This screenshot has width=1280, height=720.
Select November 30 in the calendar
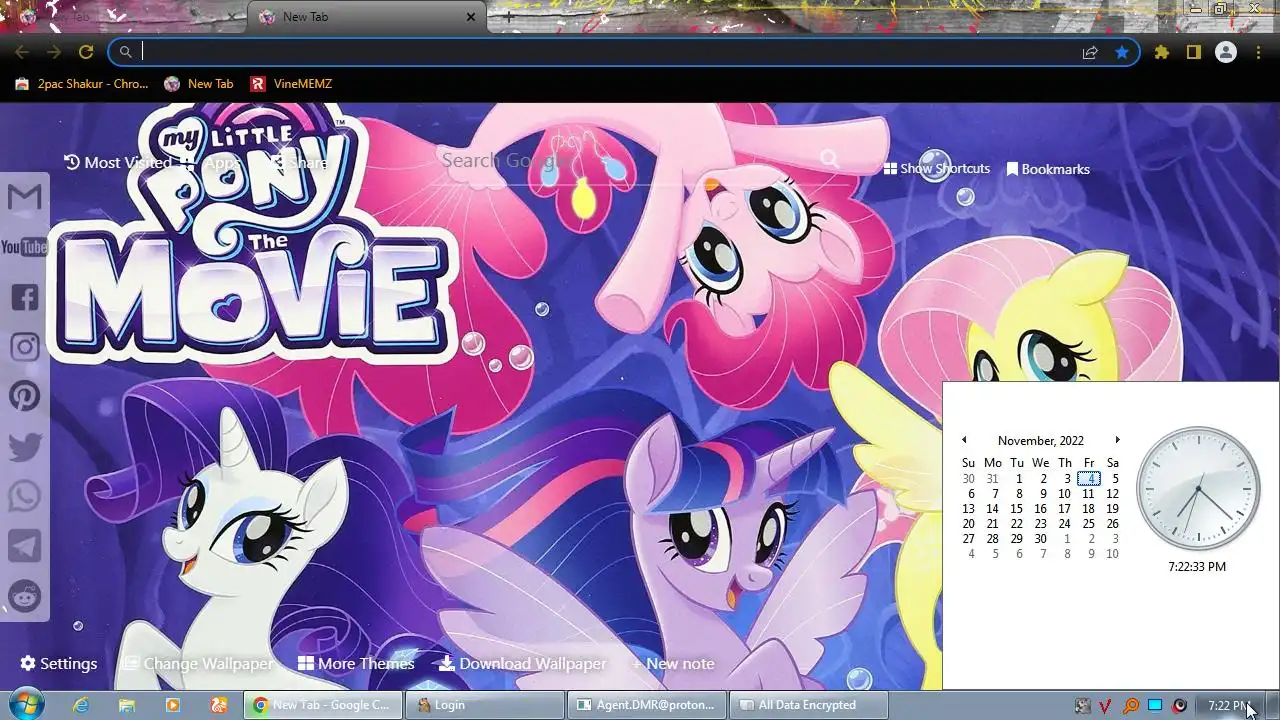pyautogui.click(x=1040, y=539)
